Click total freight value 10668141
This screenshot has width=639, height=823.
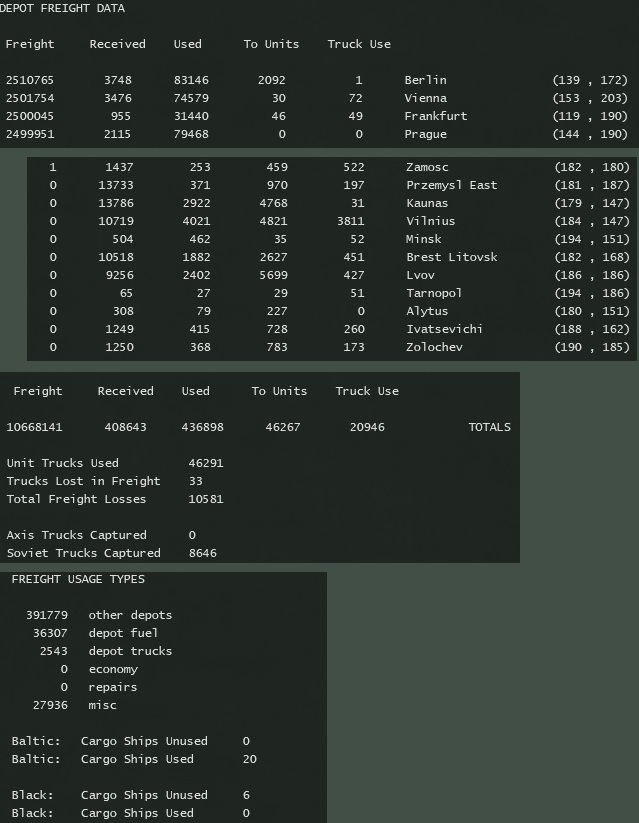pos(34,427)
